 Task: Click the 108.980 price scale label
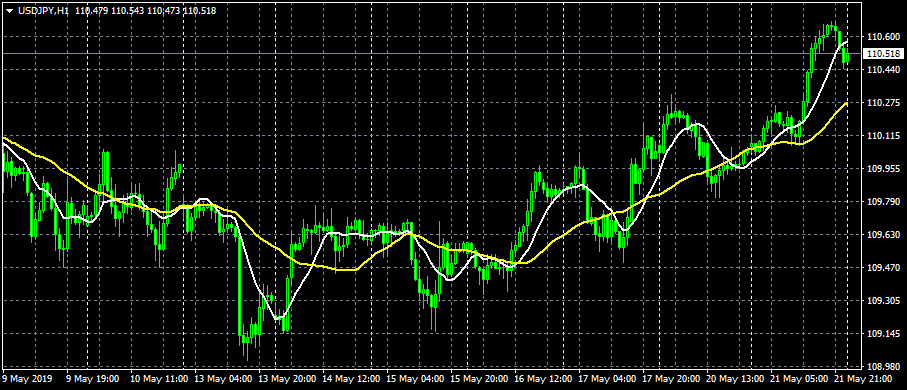(x=882, y=367)
